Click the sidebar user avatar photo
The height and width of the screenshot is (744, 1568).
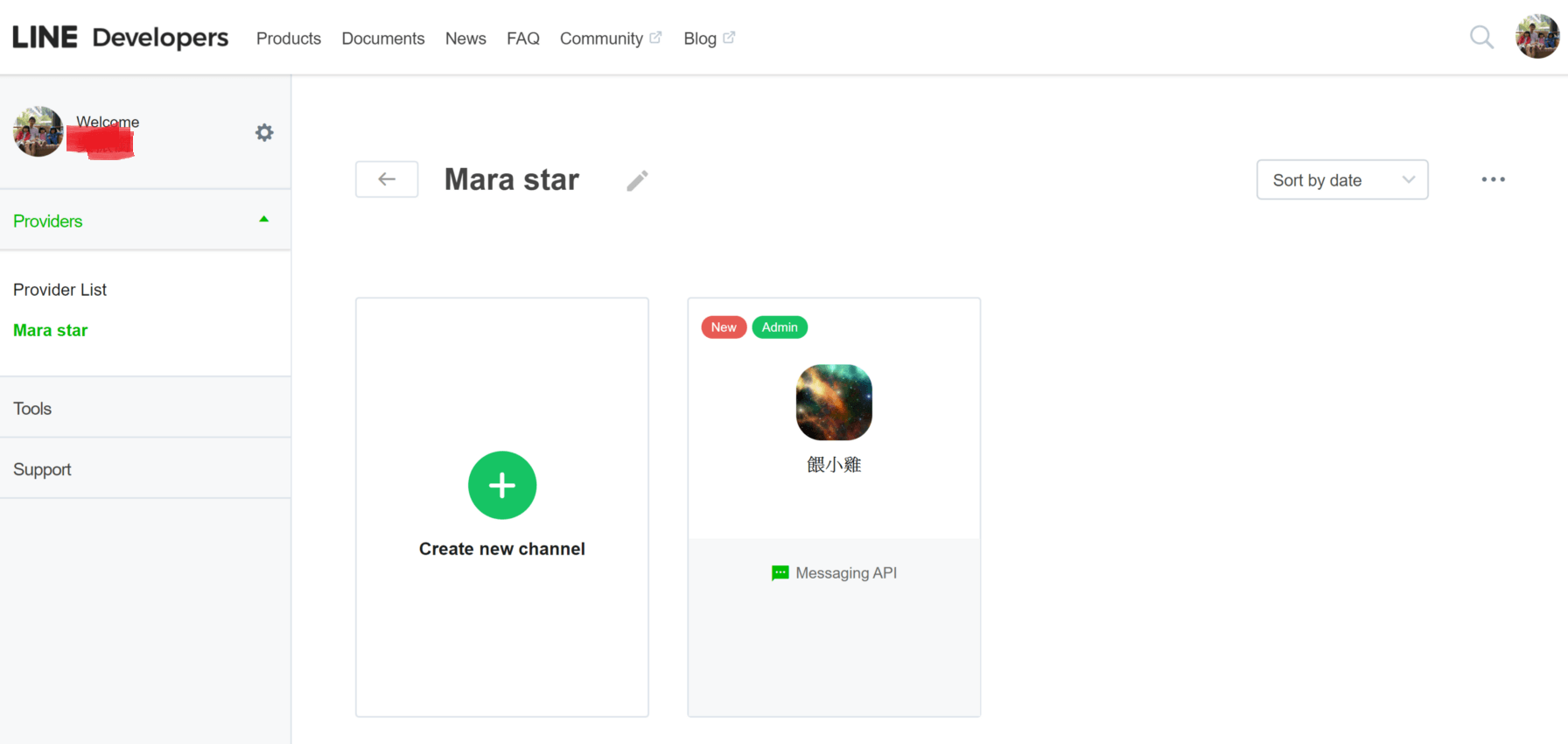tap(38, 131)
